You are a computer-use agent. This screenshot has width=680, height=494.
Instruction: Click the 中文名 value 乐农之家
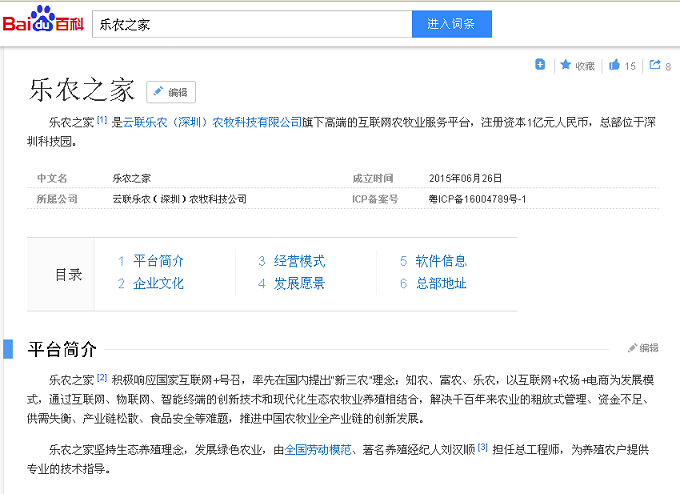pos(131,178)
